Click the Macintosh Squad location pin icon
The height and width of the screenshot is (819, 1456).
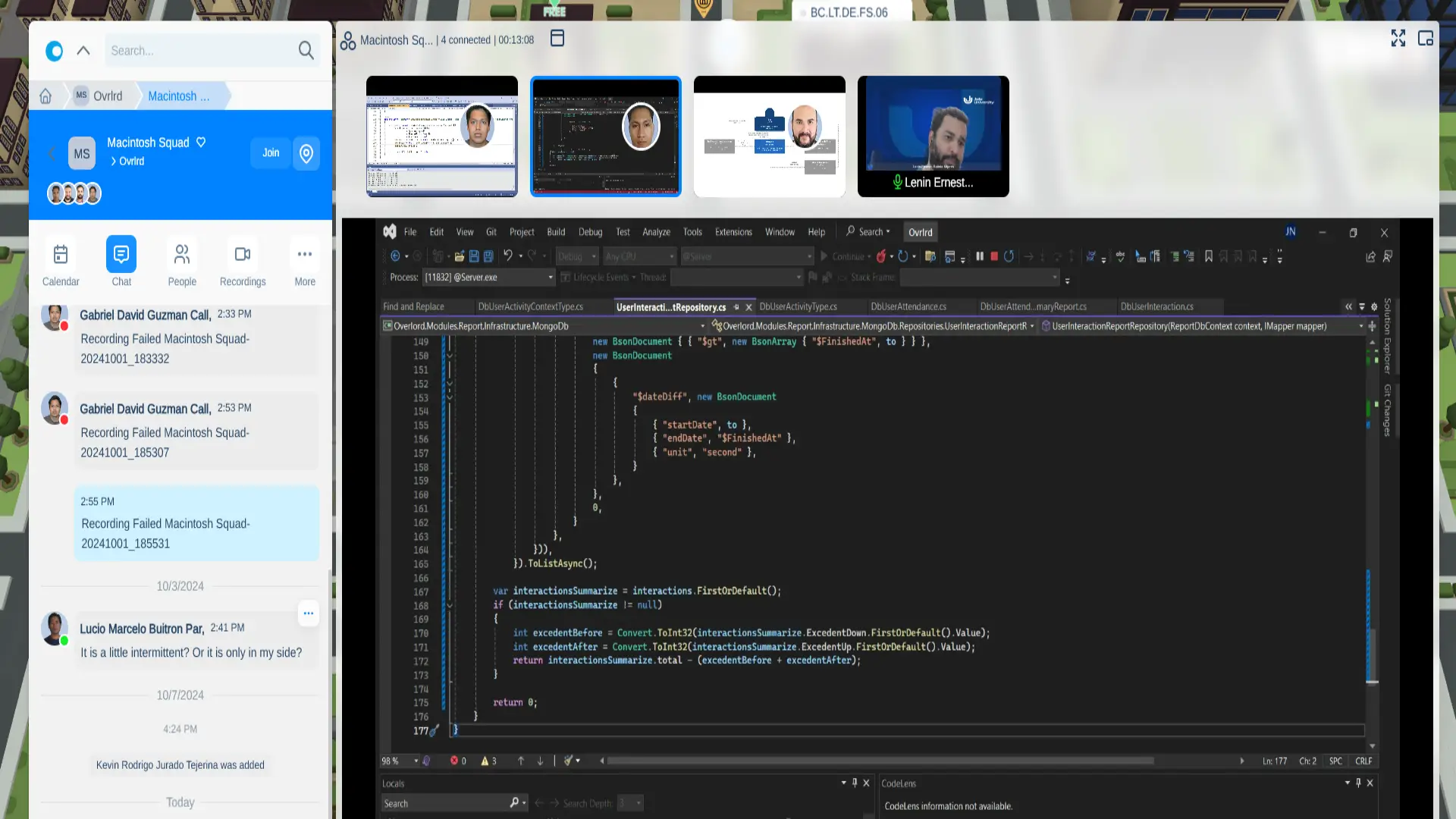(306, 154)
